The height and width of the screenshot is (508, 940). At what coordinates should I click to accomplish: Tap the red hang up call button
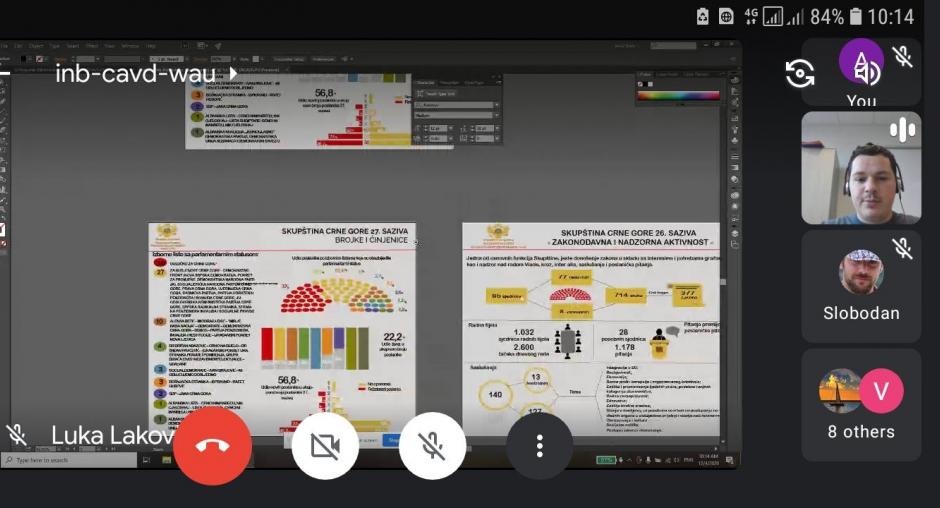point(212,446)
